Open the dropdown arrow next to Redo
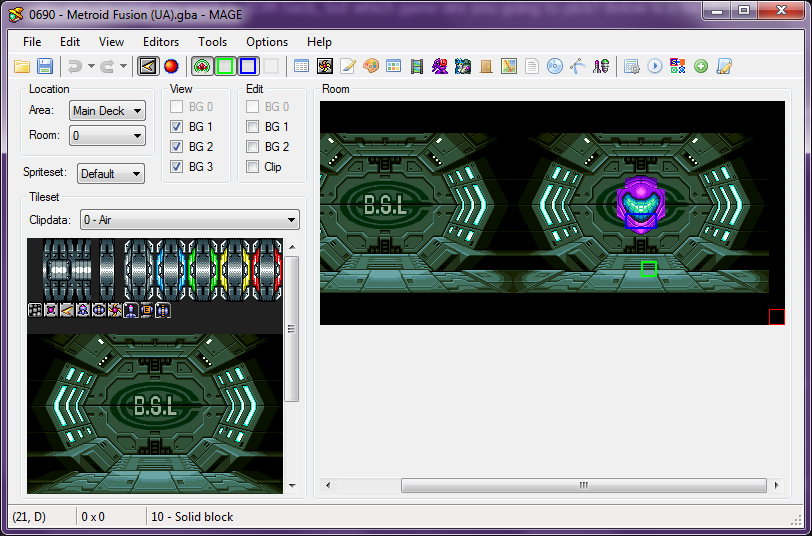Screen dimensions: 812x536 point(123,66)
